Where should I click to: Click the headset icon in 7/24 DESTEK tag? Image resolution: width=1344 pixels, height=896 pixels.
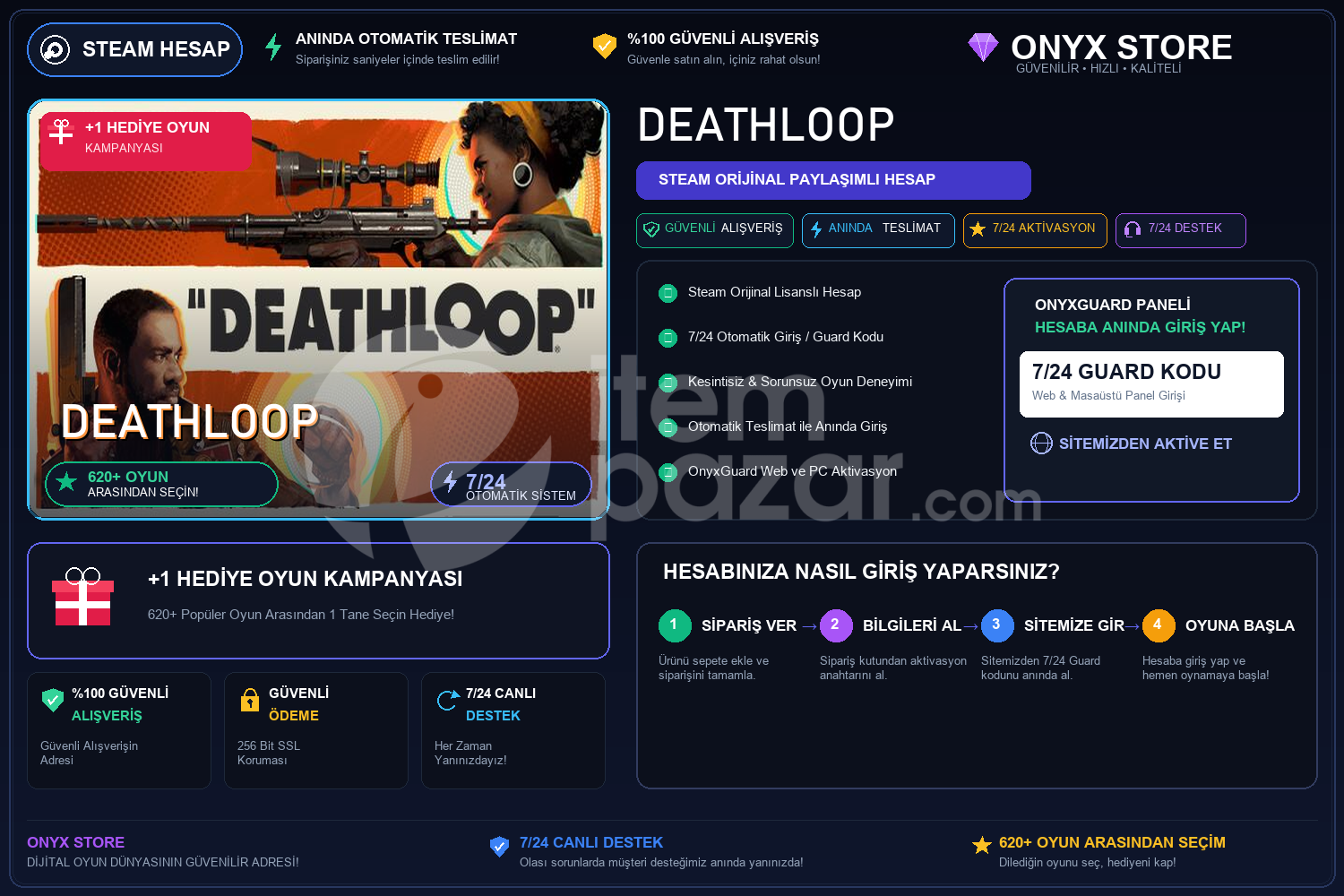[x=1133, y=229]
